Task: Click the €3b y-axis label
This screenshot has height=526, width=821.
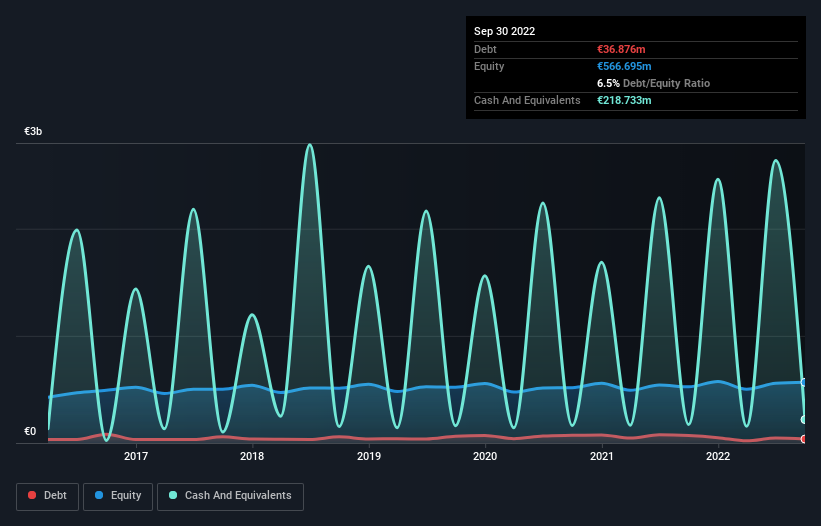Action: 33,131
